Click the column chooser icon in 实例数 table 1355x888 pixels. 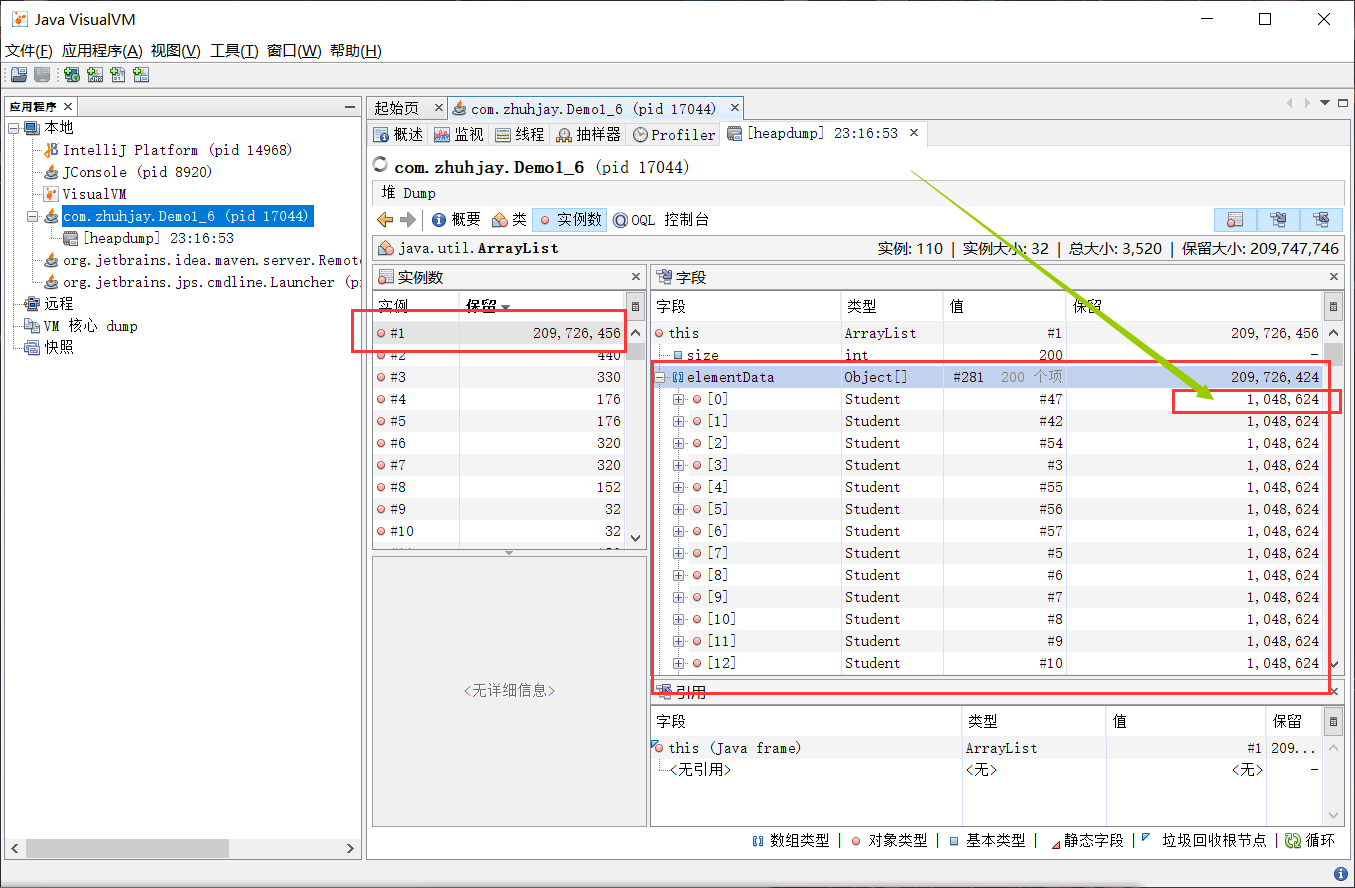[634, 307]
